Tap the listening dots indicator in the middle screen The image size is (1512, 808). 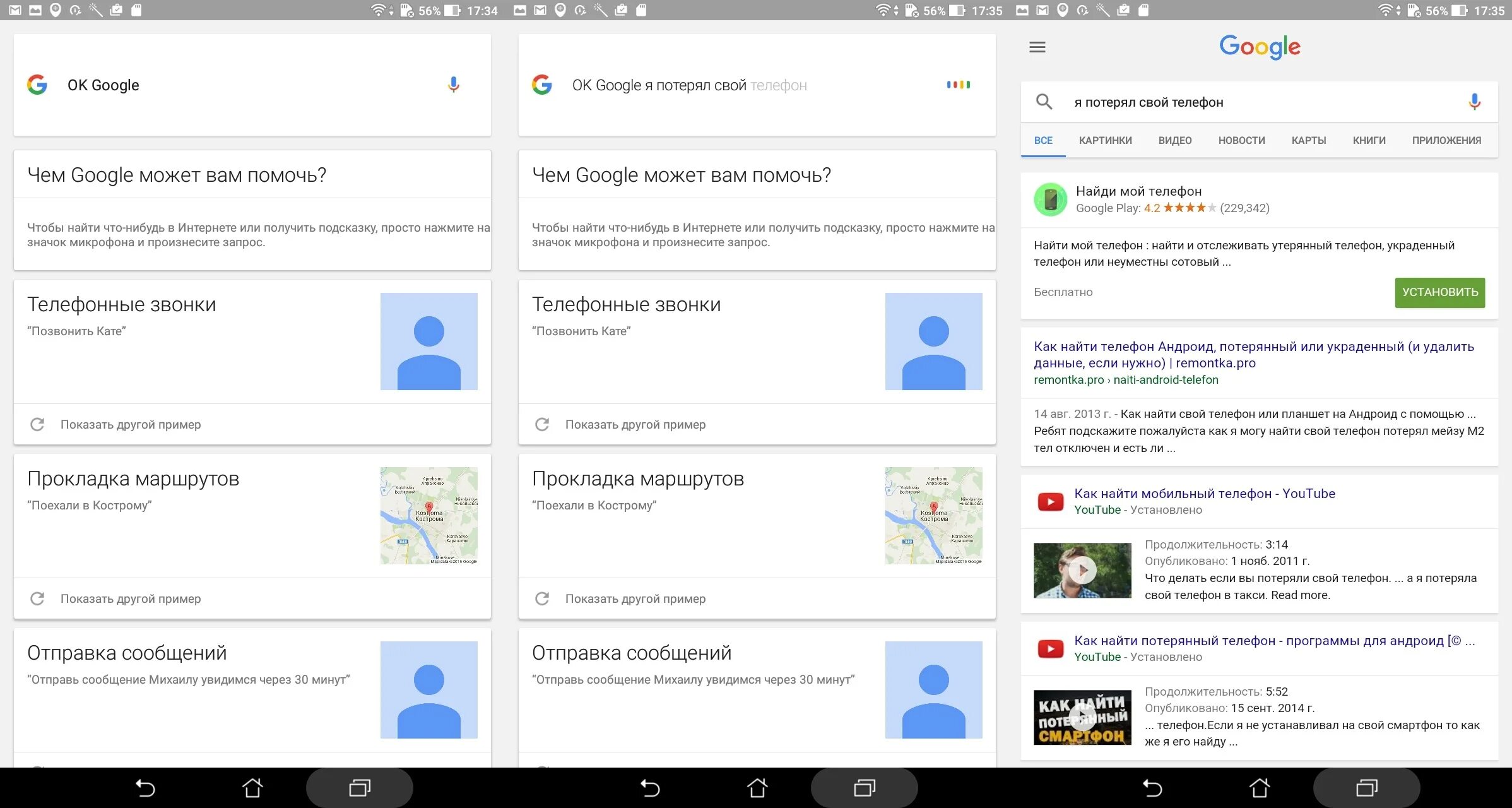pyautogui.click(x=958, y=85)
